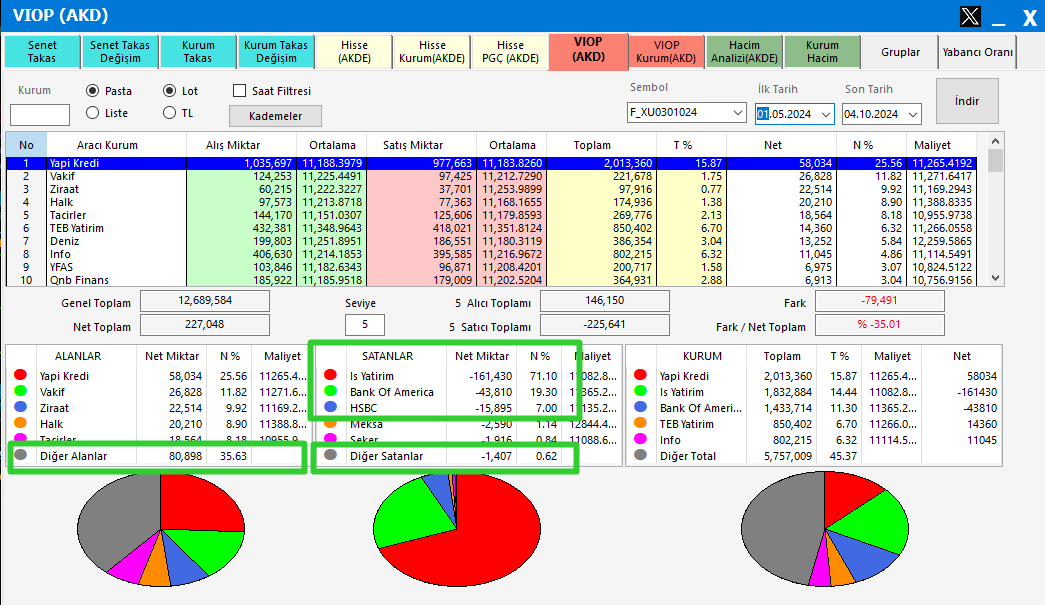Click the red dot next to Is Yatirim in SATANLAR
Image resolution: width=1045 pixels, height=605 pixels.
[331, 375]
